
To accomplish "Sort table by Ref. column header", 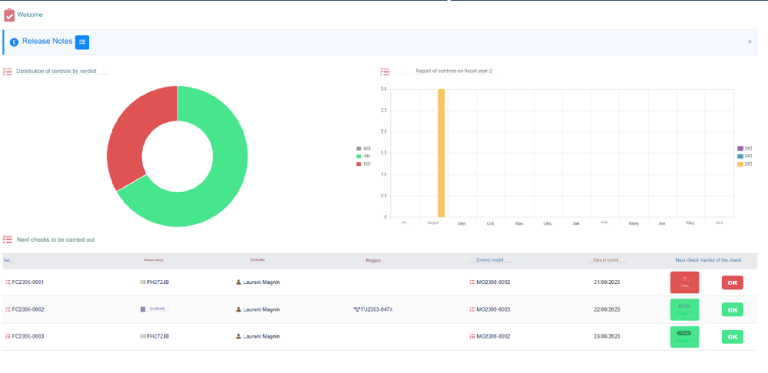I will point(7,260).
